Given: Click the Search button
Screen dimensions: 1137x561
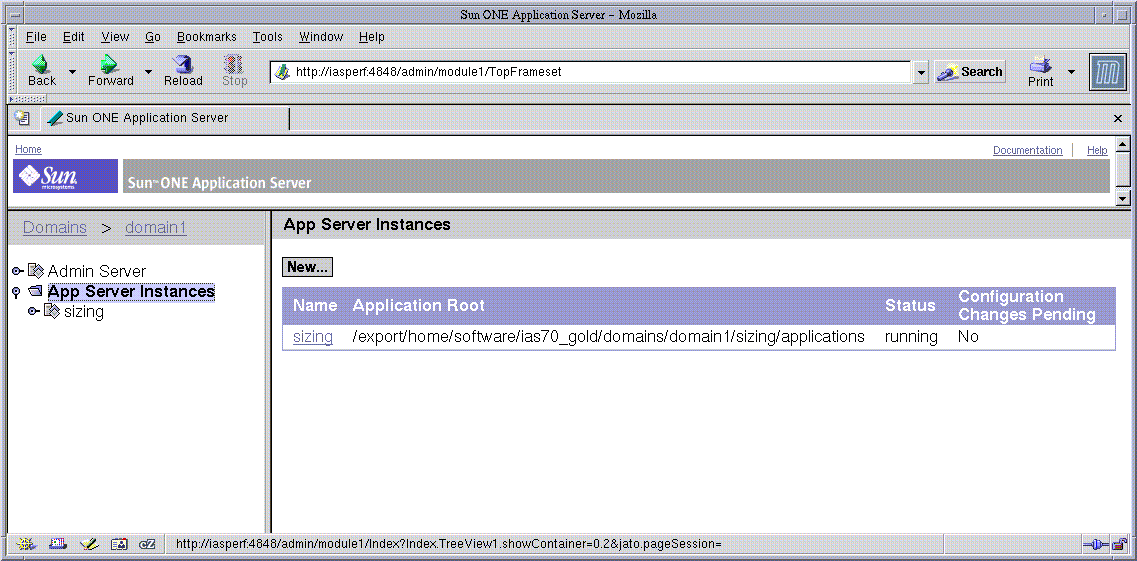Looking at the screenshot, I should pos(969,72).
